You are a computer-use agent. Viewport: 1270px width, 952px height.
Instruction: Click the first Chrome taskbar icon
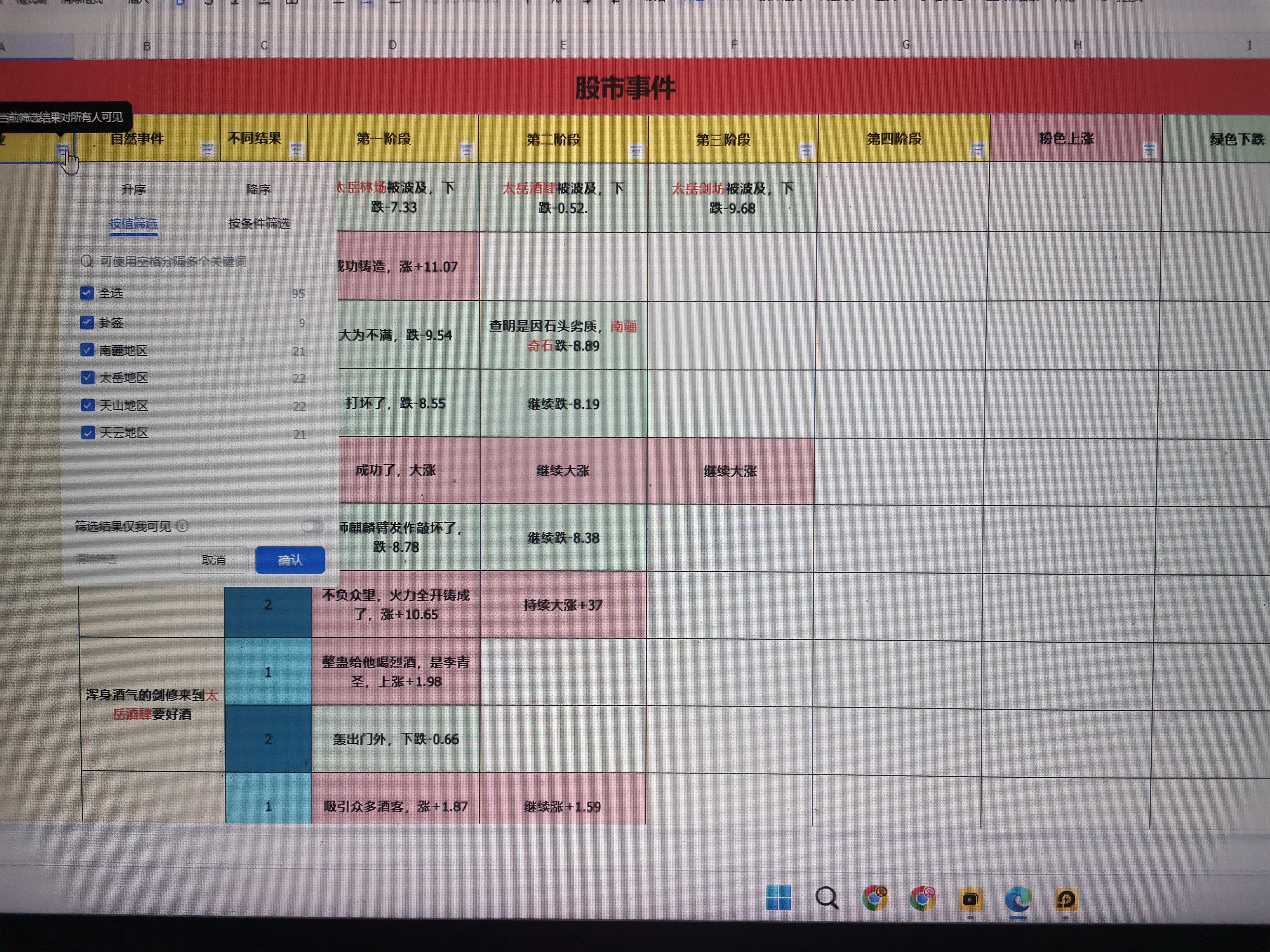(874, 898)
